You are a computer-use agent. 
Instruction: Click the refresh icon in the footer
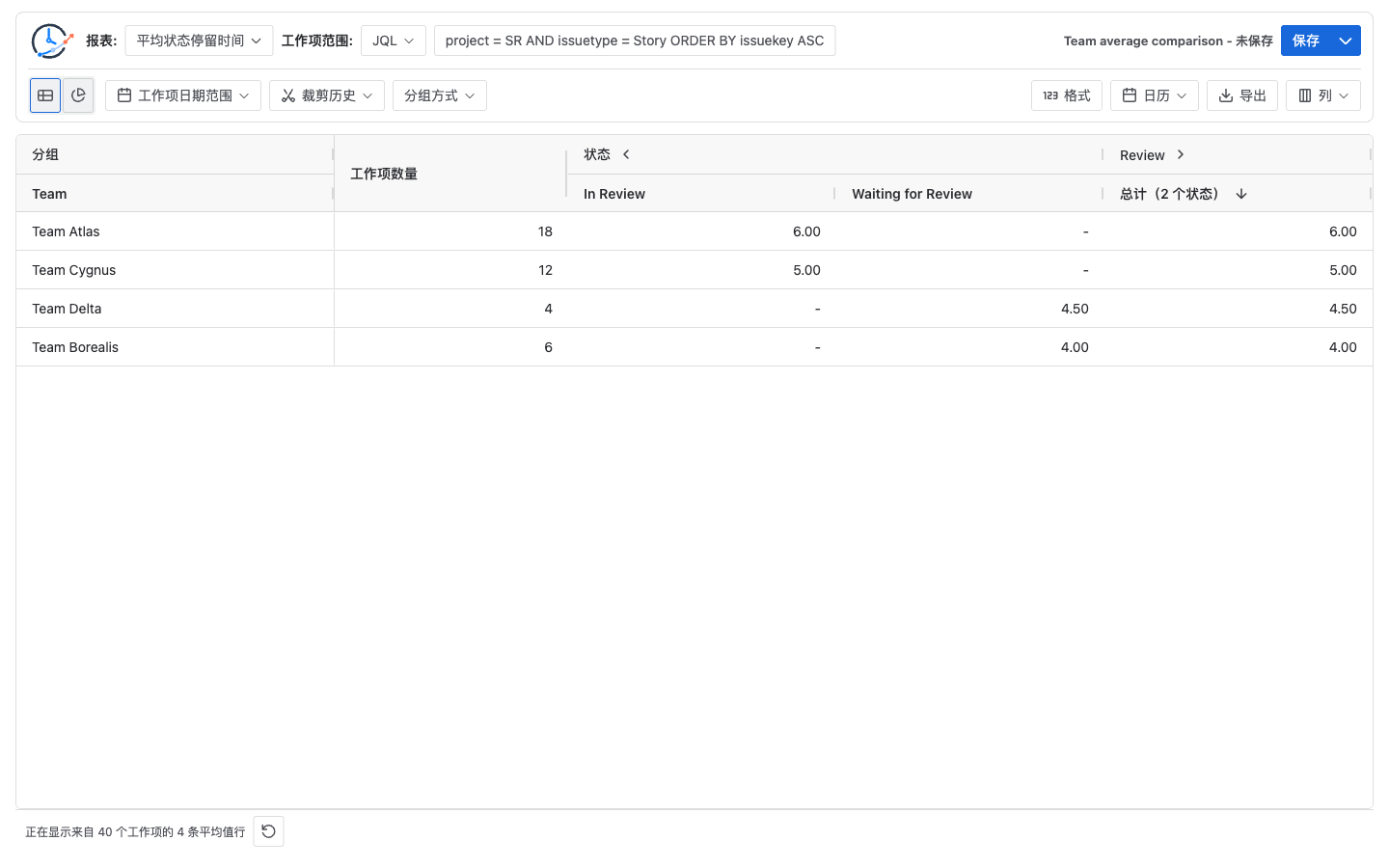(x=269, y=831)
